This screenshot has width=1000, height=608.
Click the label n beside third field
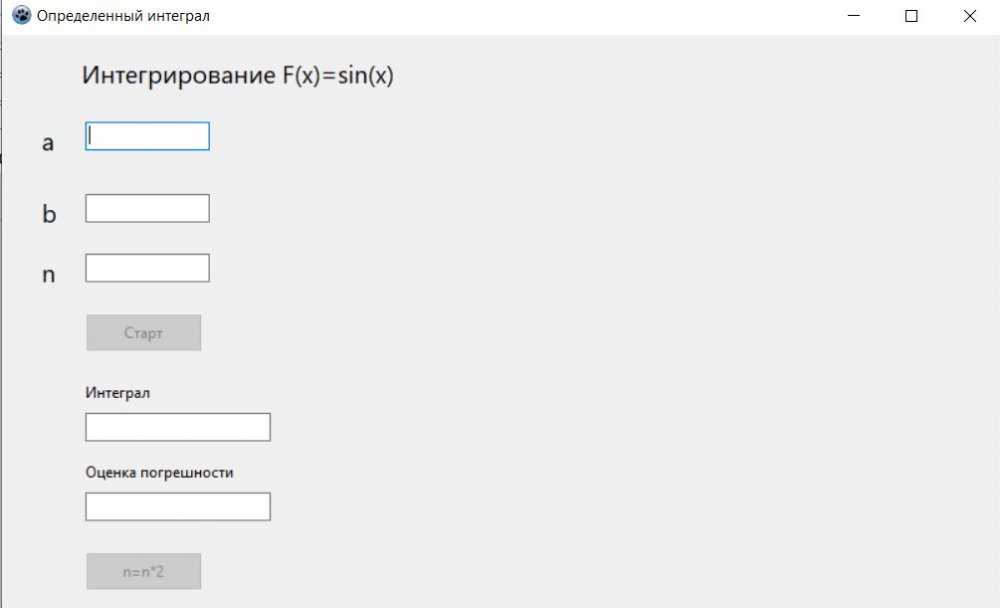[x=48, y=275]
